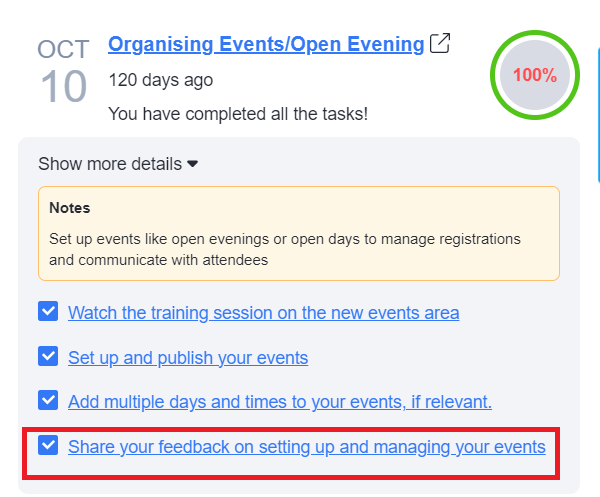Uncheck the Share your feedback checkbox
Screen dimensions: 600x497
pyautogui.click(x=48, y=446)
